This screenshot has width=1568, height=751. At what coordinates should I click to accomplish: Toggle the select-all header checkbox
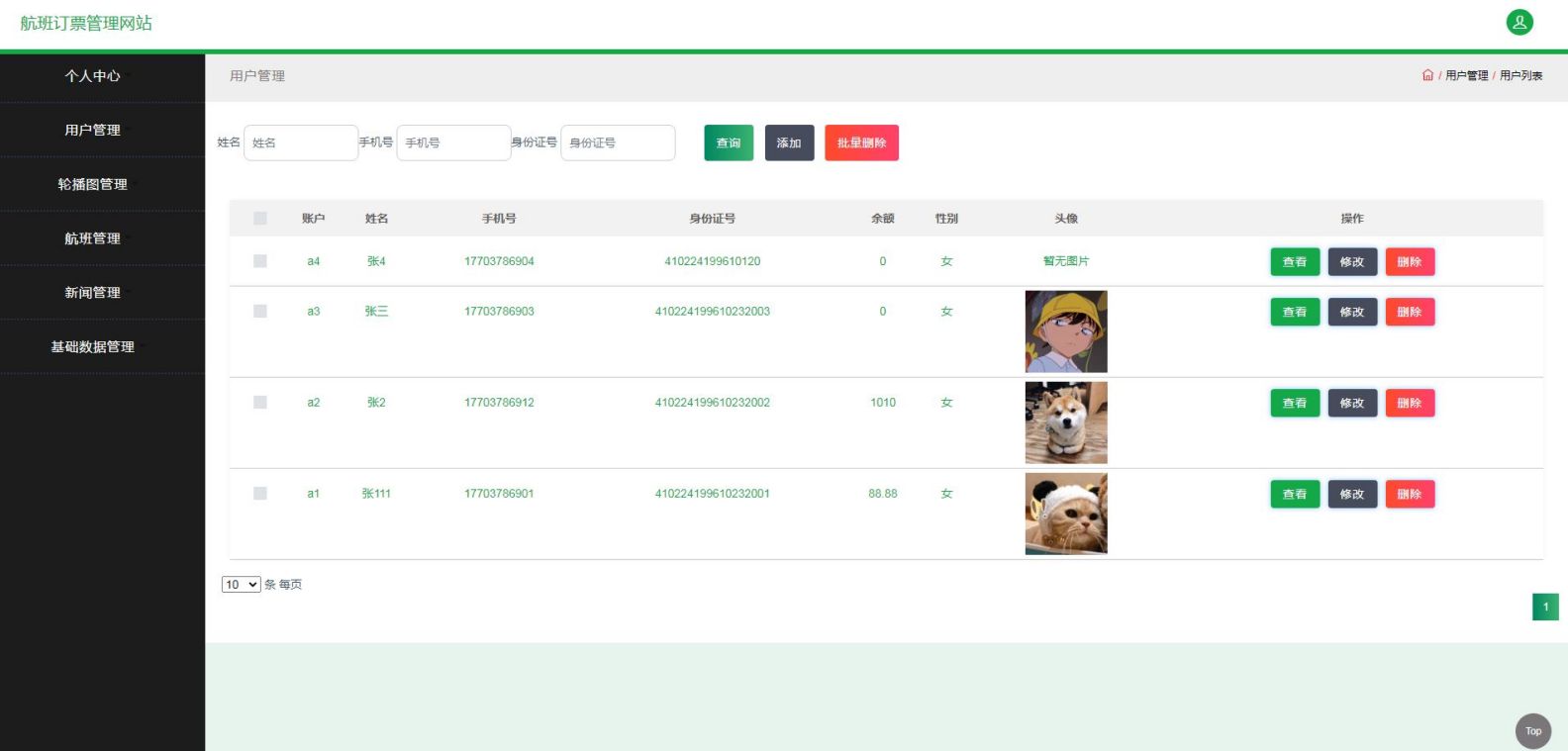[x=260, y=219]
